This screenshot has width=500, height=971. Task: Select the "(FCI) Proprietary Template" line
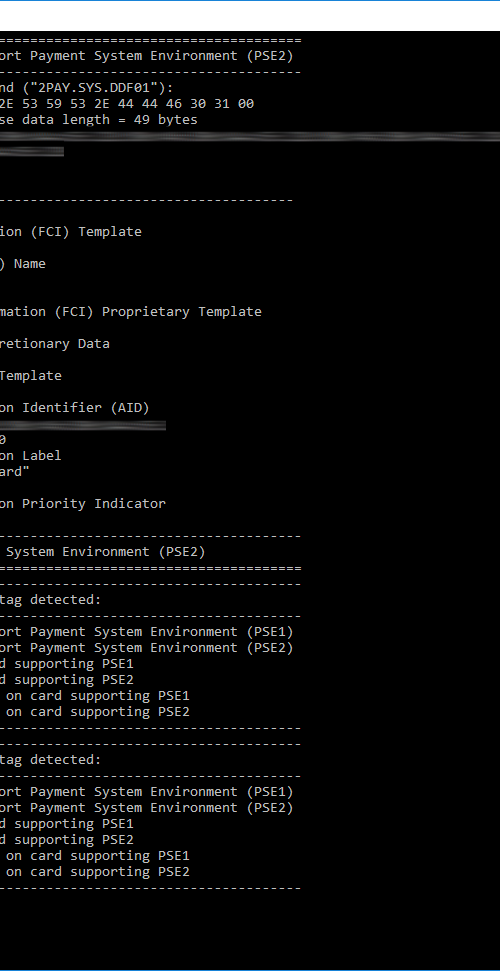(131, 311)
